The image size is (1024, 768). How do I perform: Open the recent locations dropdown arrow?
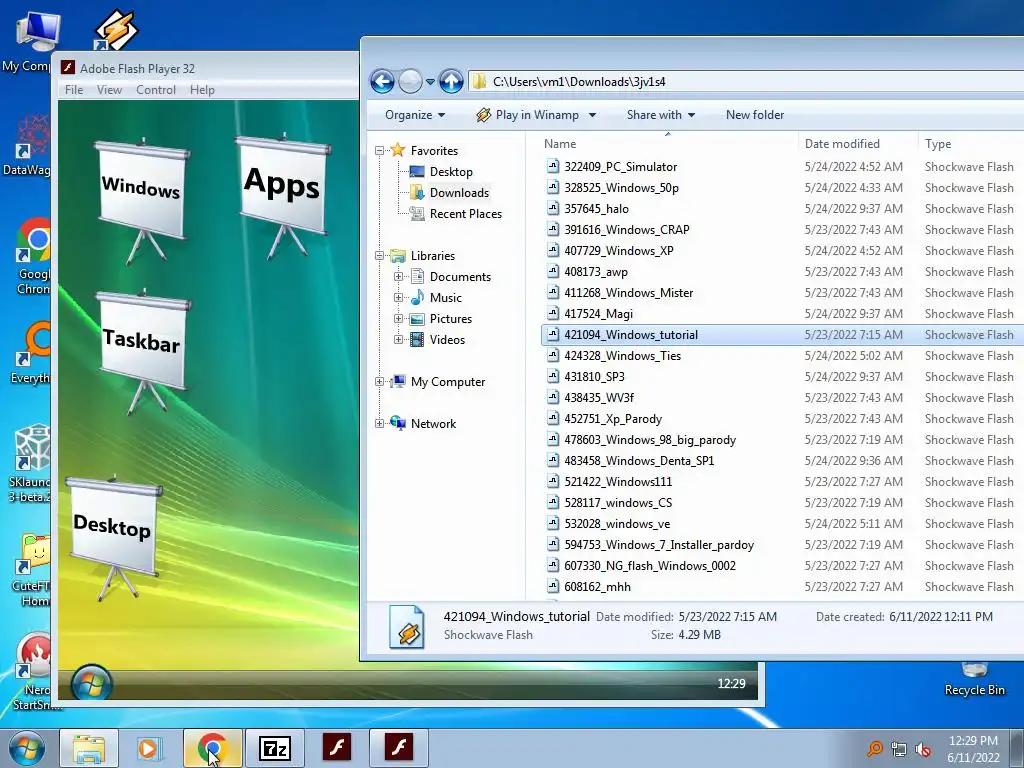coord(430,82)
